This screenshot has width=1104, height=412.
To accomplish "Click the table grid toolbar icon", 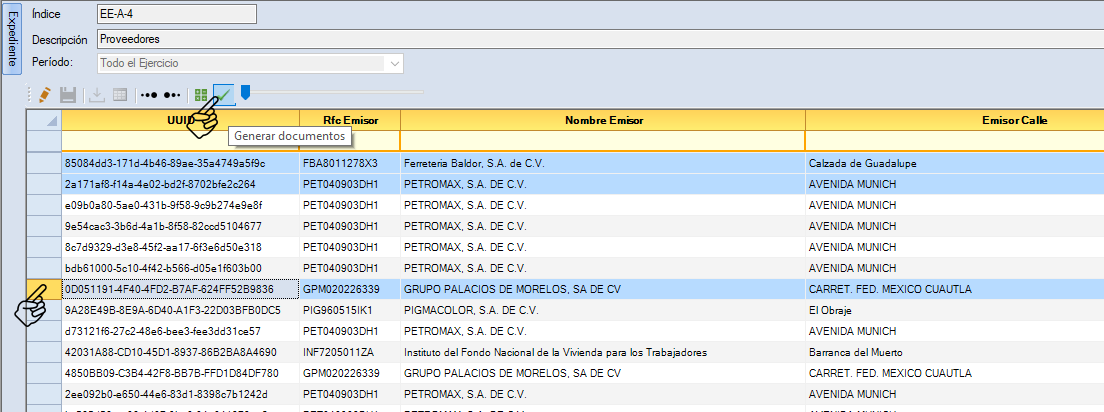I will tap(120, 95).
